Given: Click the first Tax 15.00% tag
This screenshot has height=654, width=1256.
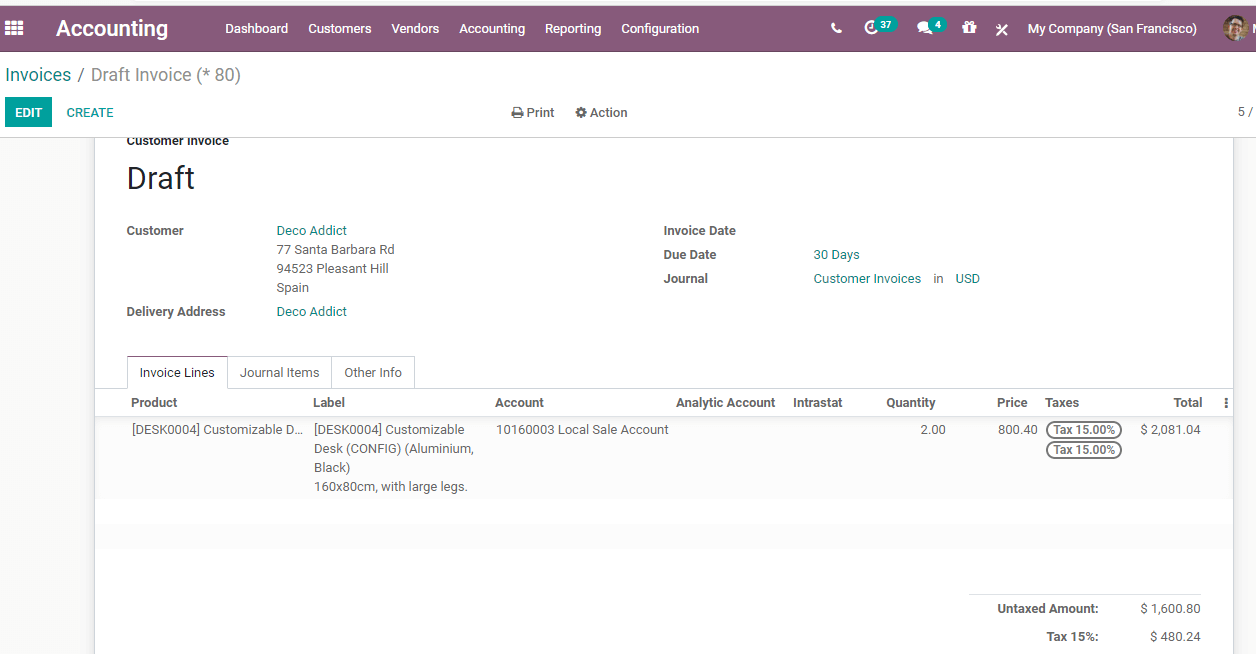Looking at the screenshot, I should click(x=1084, y=430).
